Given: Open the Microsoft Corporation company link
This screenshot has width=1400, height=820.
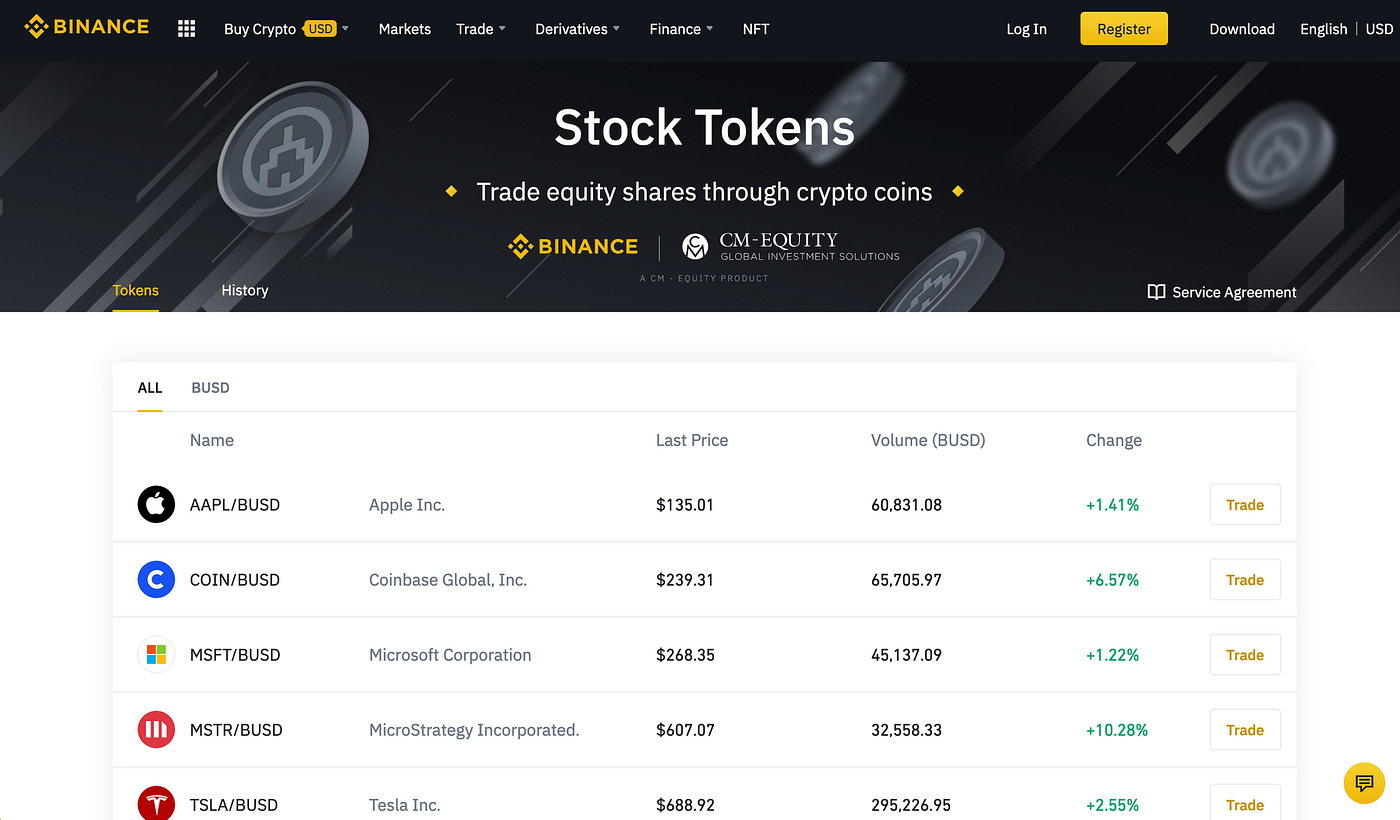Looking at the screenshot, I should coord(449,654).
